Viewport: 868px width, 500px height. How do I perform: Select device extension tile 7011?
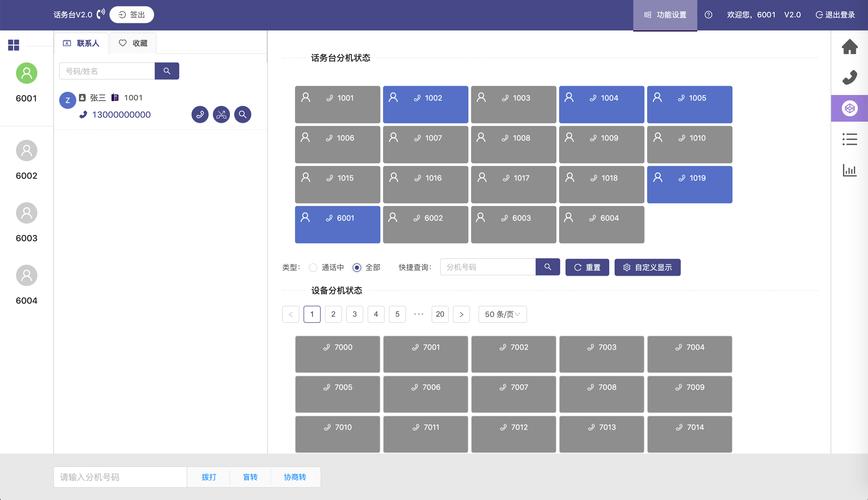click(x=426, y=434)
